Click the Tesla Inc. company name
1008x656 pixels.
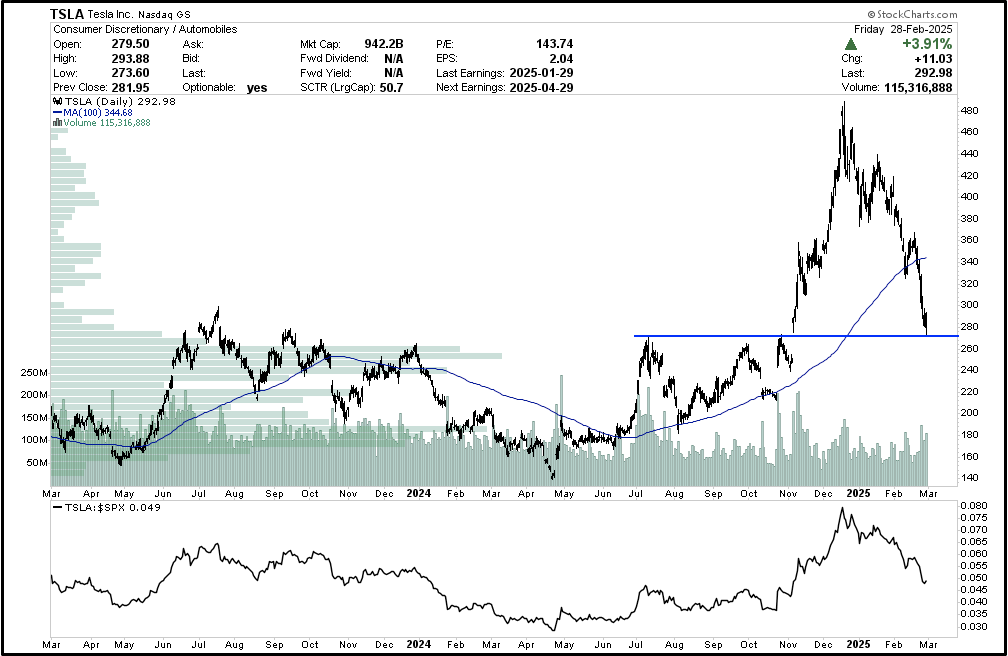pos(110,14)
